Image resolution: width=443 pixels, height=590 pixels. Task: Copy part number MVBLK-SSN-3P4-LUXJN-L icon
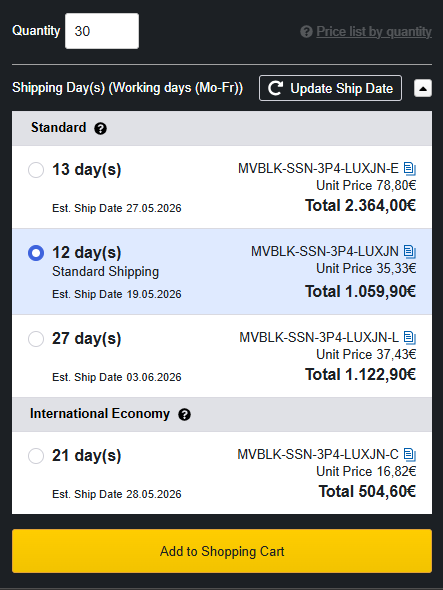coord(410,338)
